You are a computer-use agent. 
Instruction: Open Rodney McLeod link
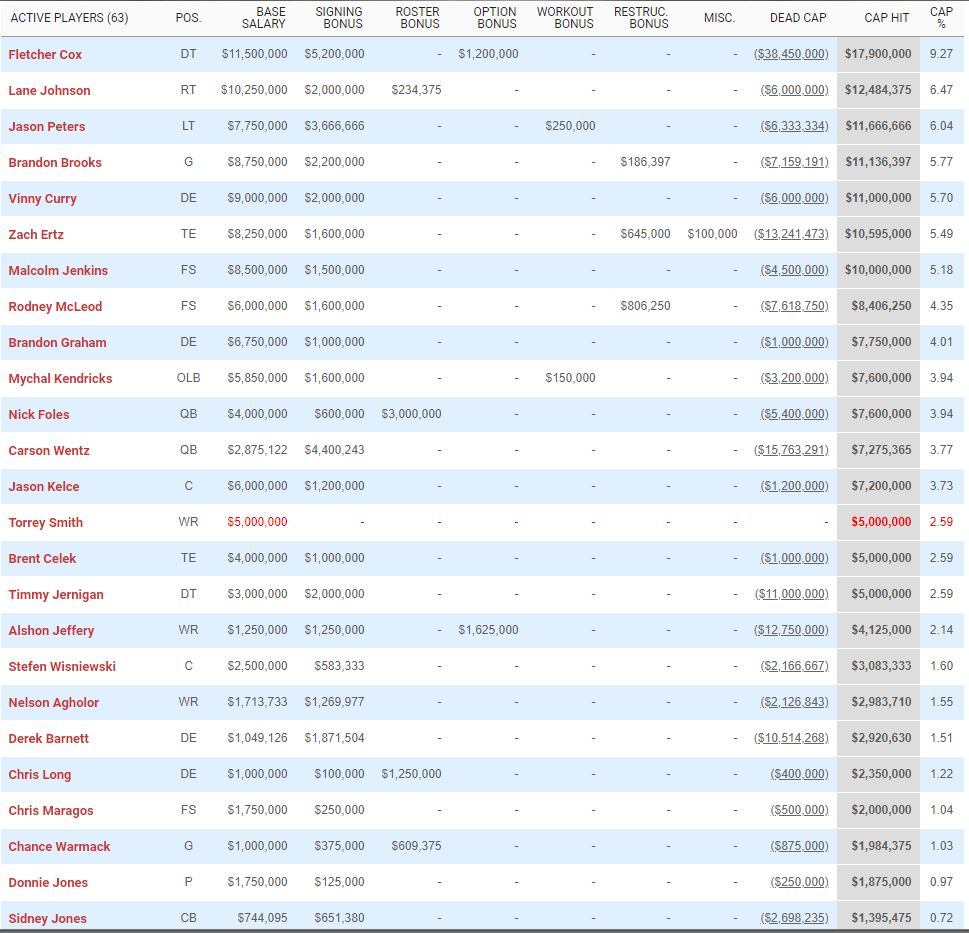coord(55,306)
